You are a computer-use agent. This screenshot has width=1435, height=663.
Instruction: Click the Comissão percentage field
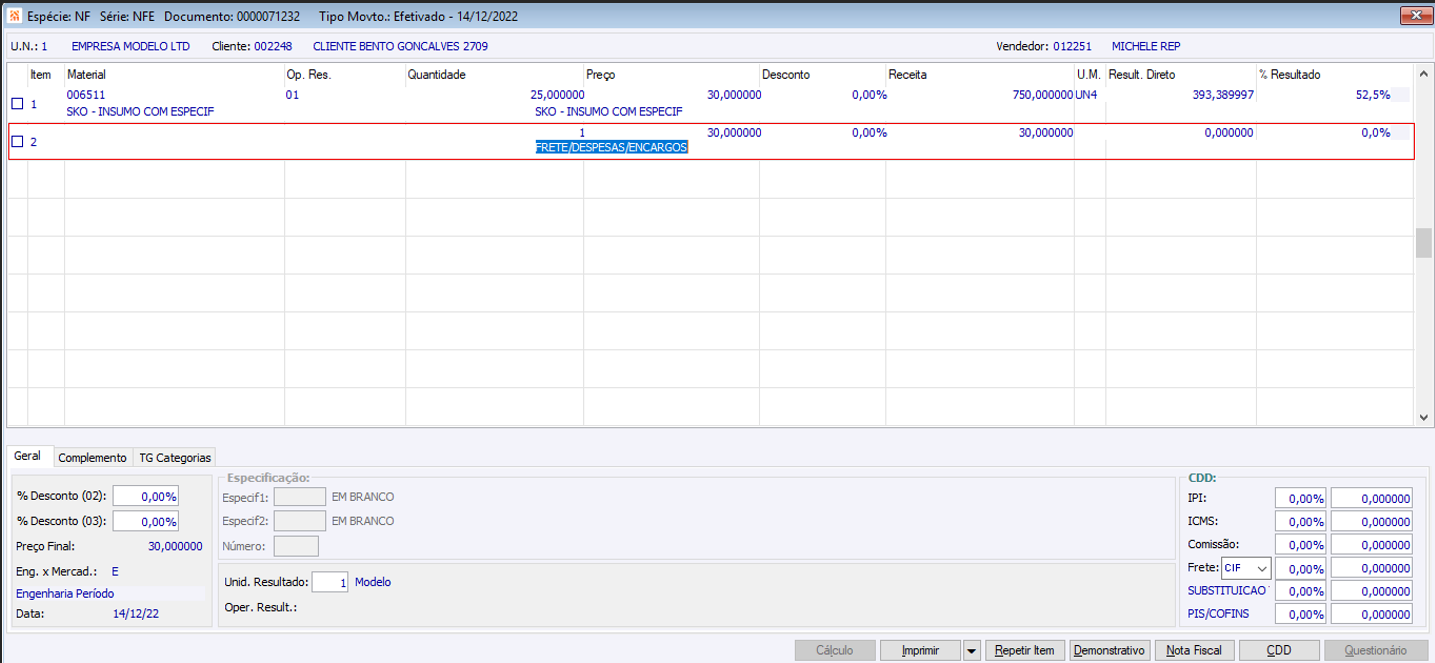coord(1300,545)
